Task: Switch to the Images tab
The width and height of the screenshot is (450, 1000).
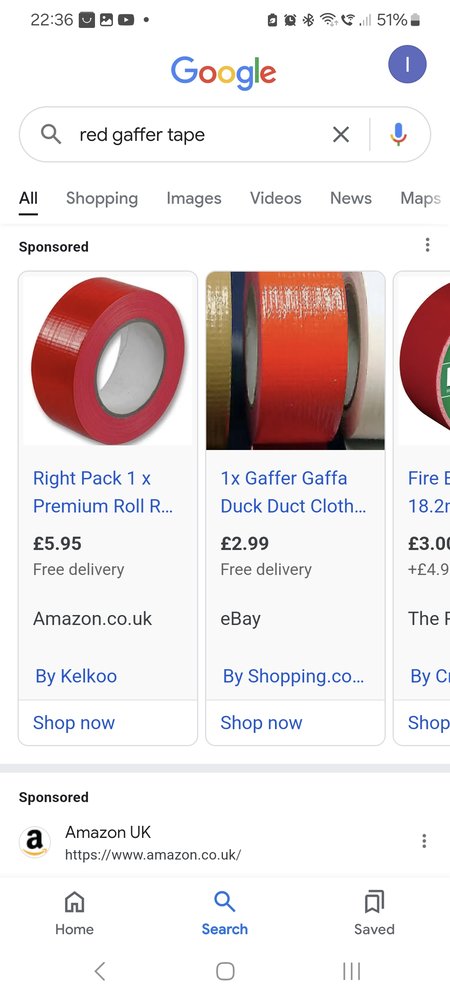Action: coord(194,198)
